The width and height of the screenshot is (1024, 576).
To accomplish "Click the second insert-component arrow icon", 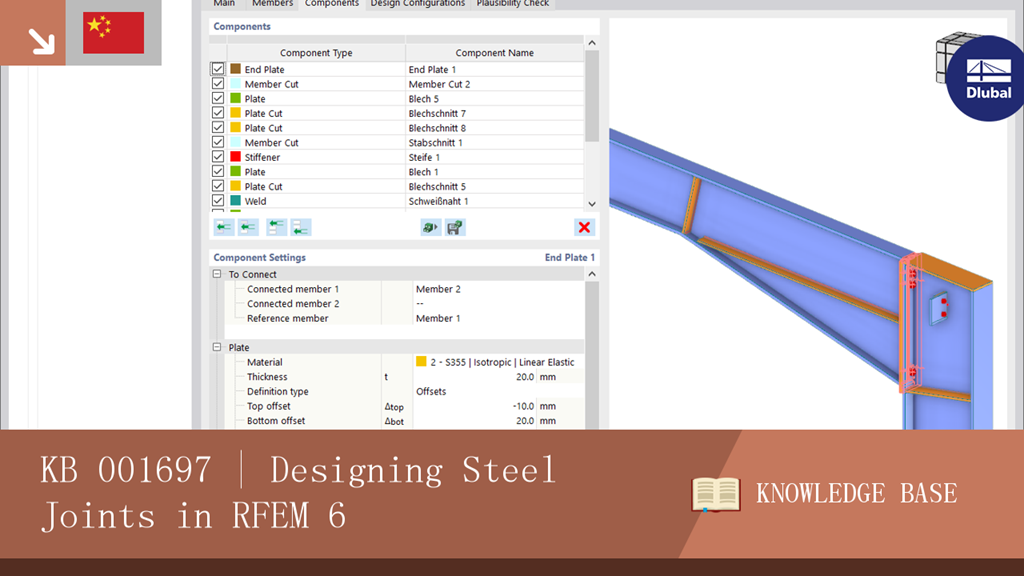I will [248, 227].
